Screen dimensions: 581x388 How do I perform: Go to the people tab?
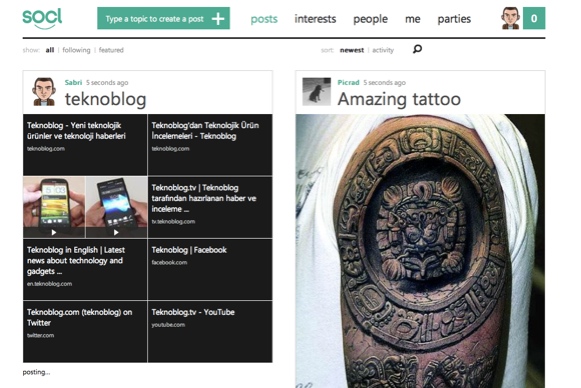pos(371,19)
